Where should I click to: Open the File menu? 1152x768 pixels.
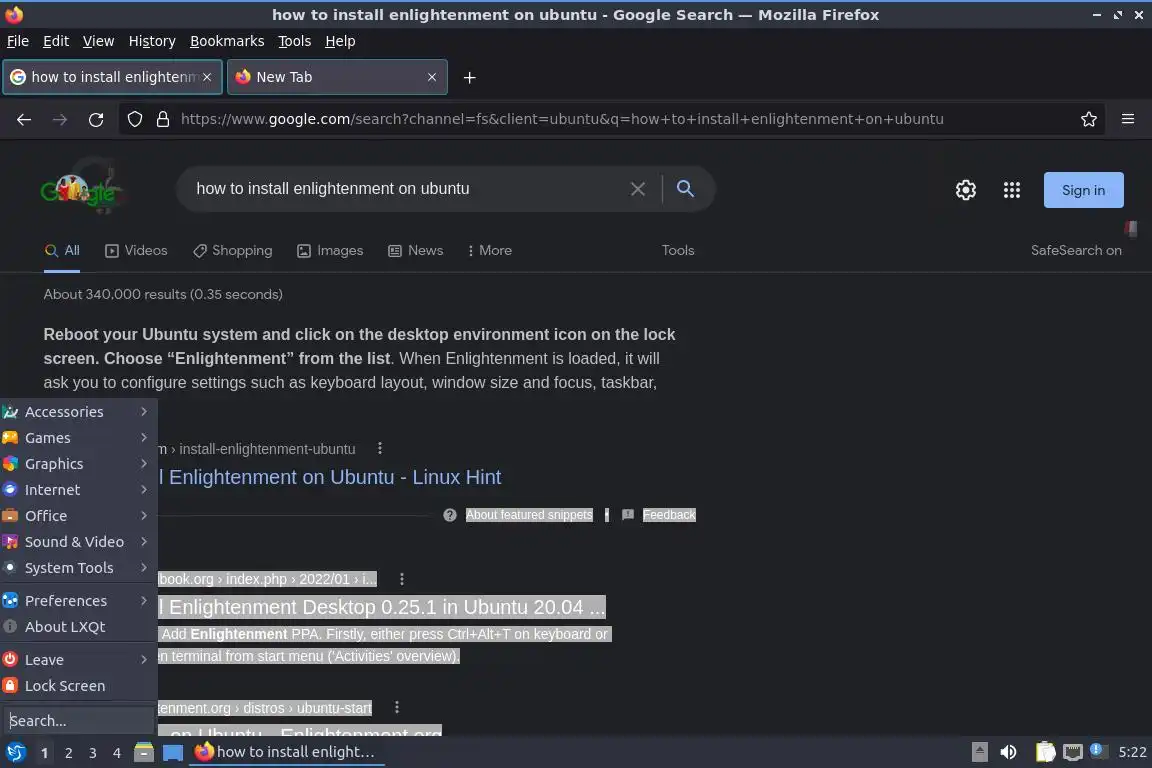(x=18, y=41)
